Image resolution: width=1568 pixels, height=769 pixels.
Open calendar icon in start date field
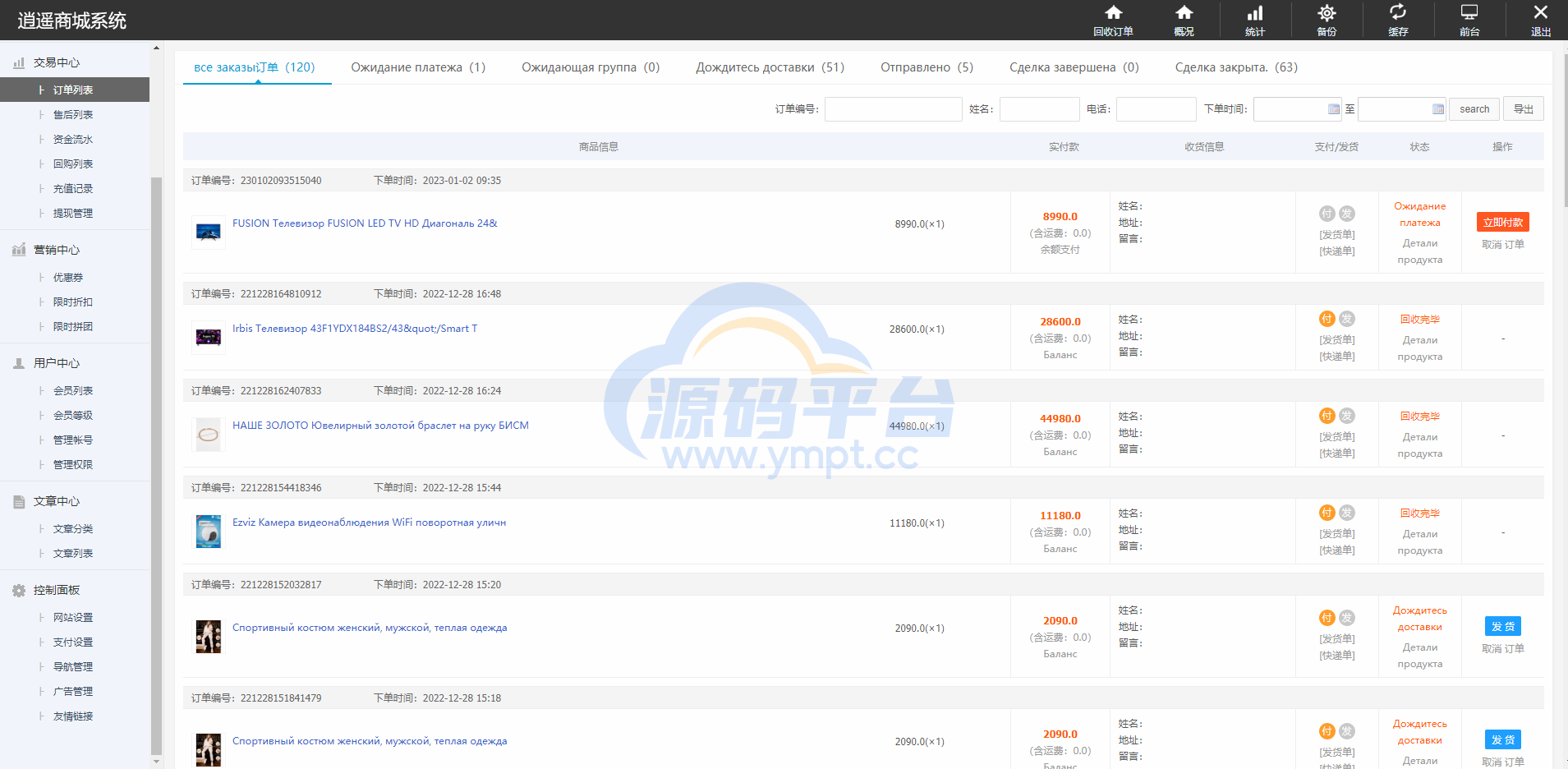click(x=1334, y=109)
